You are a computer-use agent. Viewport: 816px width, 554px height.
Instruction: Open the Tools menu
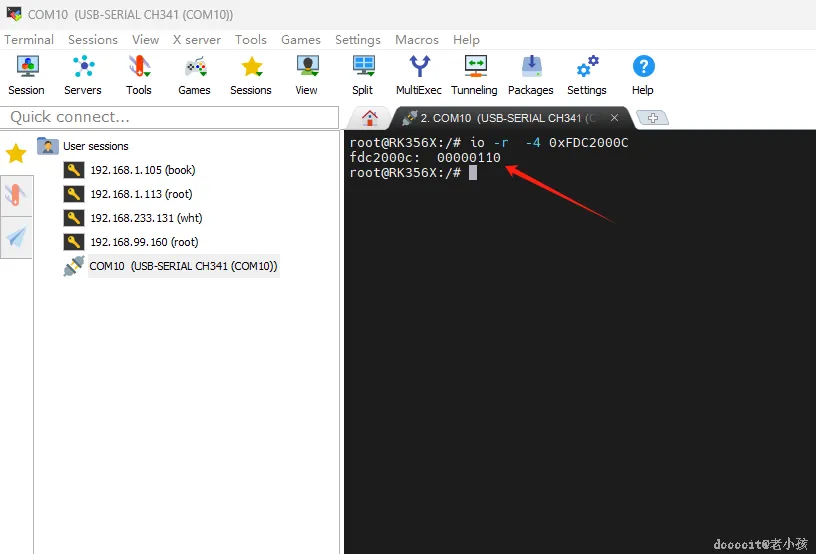[x=250, y=40]
